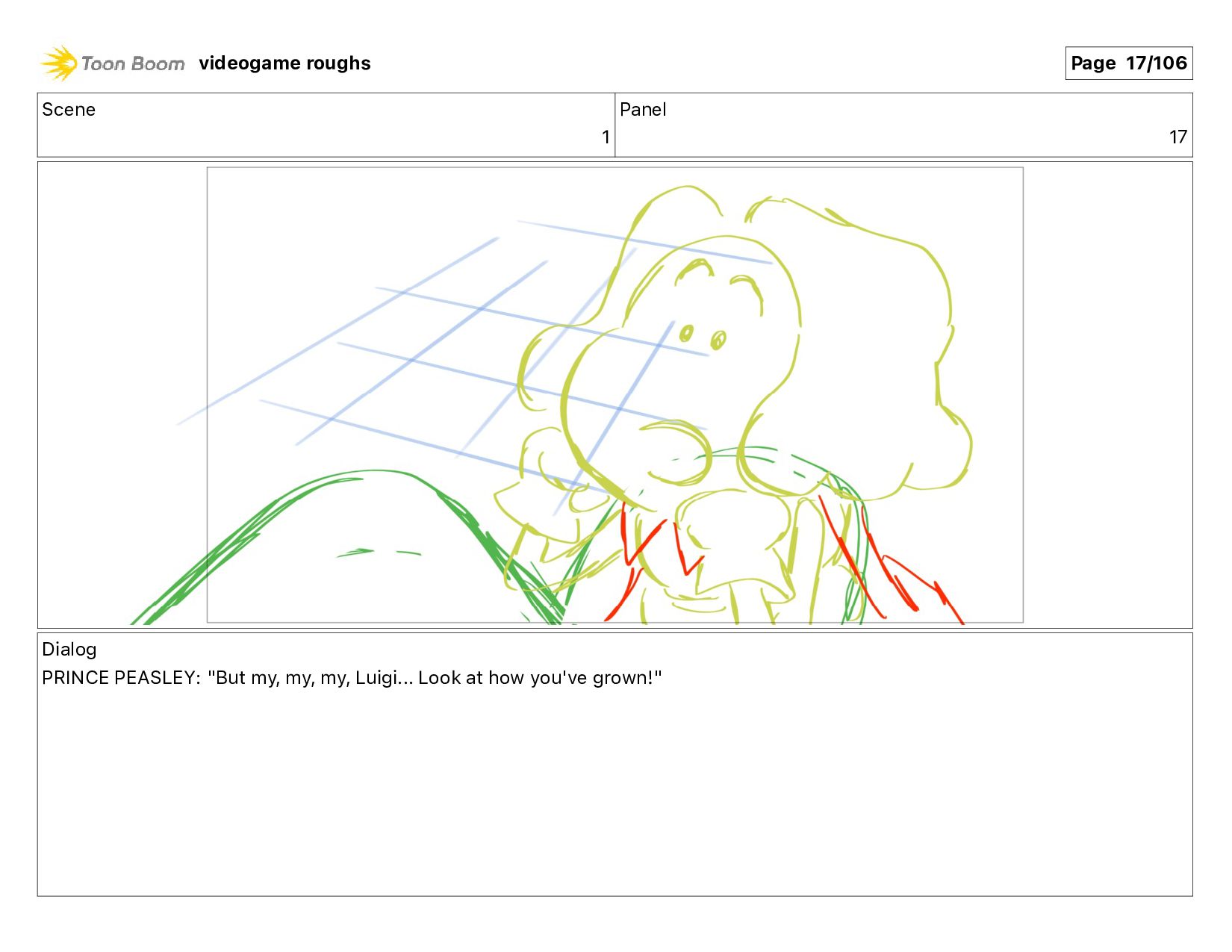Click the 'Panel' header label
The image size is (1232, 952).
pos(643,110)
